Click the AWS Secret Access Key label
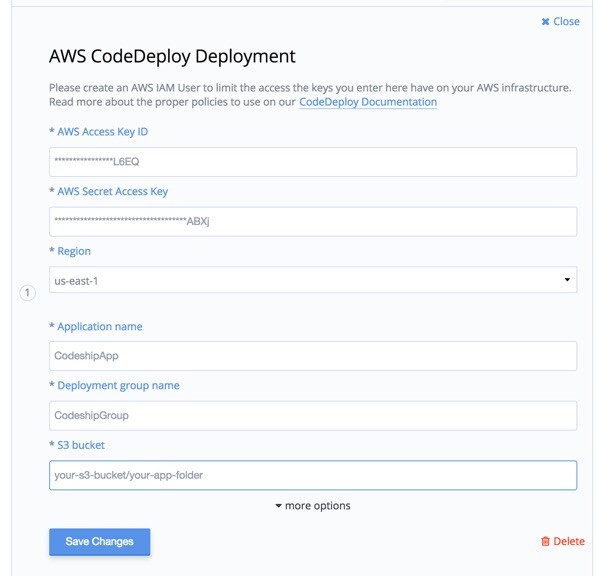 pyautogui.click(x=112, y=191)
